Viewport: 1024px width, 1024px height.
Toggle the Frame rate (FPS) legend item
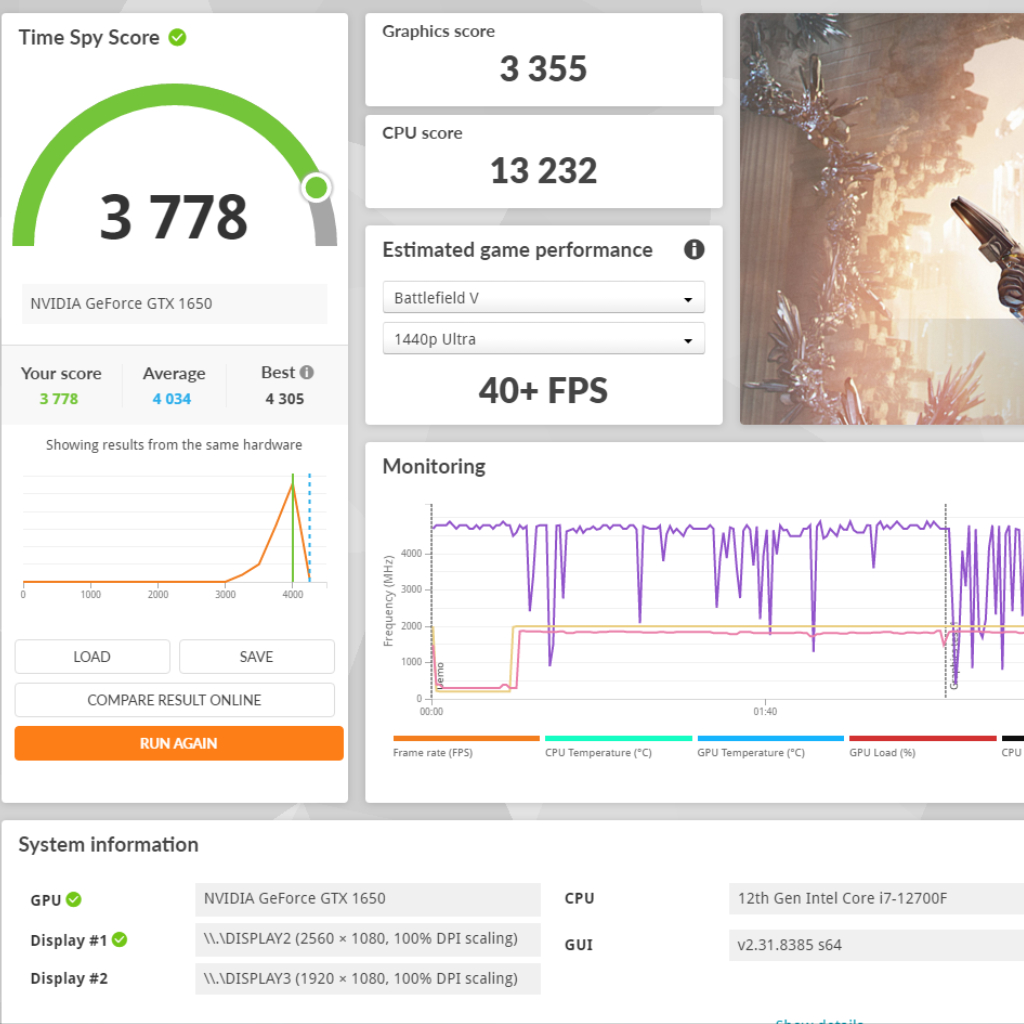(433, 752)
